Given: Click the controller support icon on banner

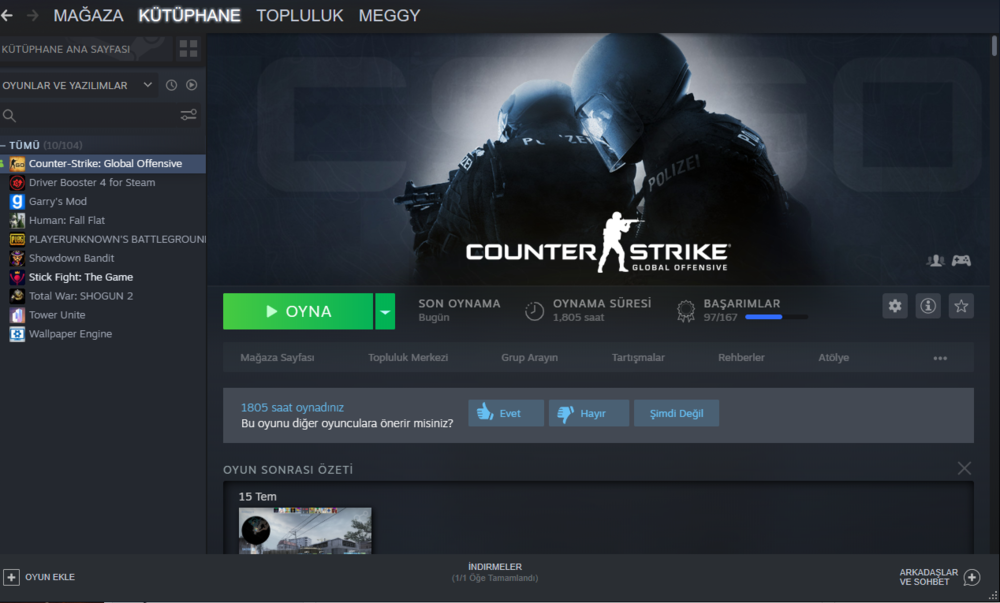Looking at the screenshot, I should [x=961, y=260].
